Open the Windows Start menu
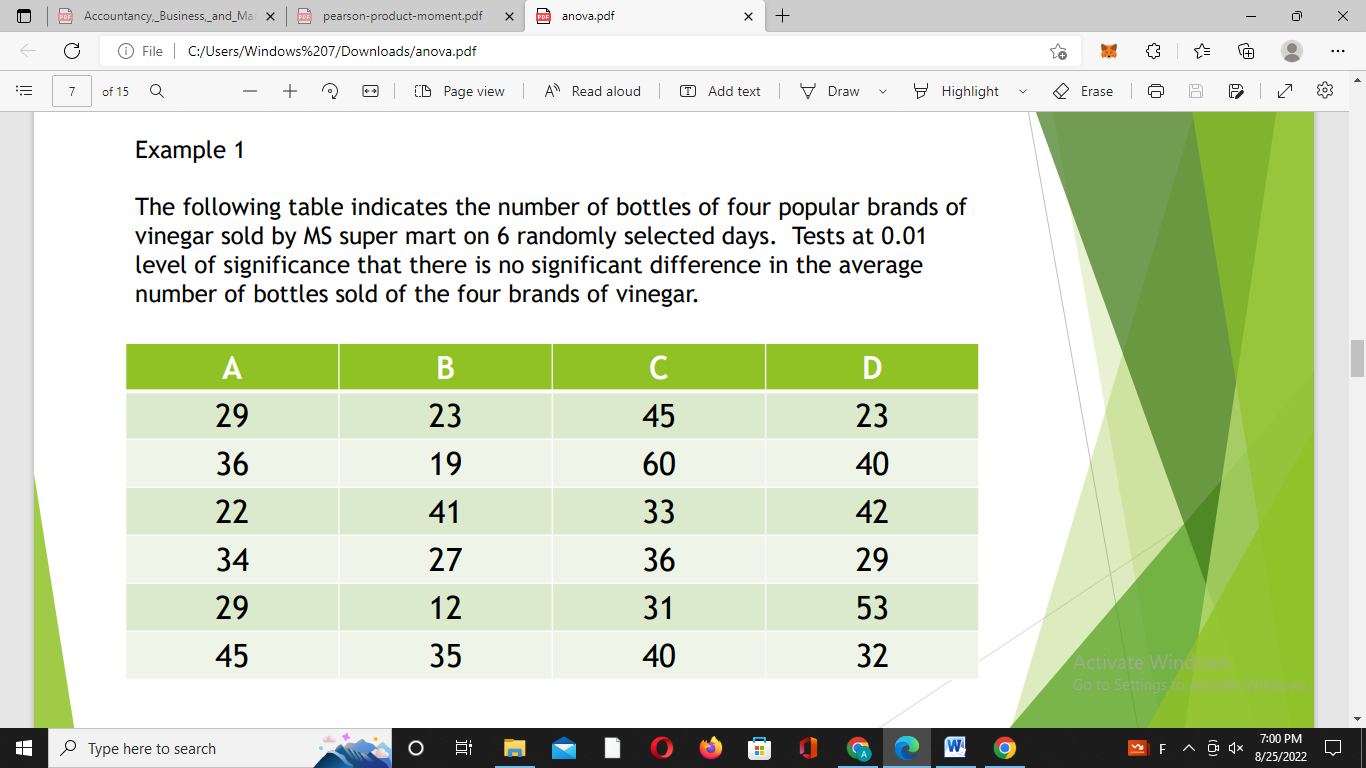This screenshot has width=1366, height=768. [x=24, y=748]
